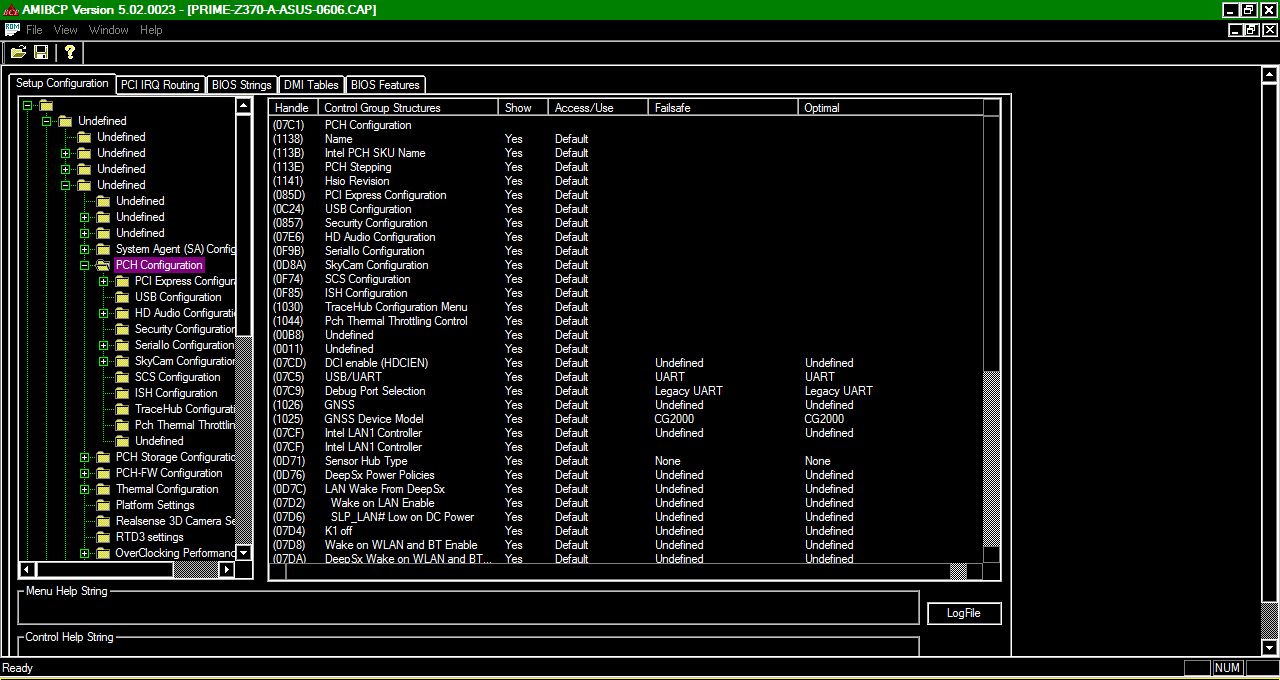
Task: Click main window vertical scrollbar down arrow
Action: click(1270, 647)
